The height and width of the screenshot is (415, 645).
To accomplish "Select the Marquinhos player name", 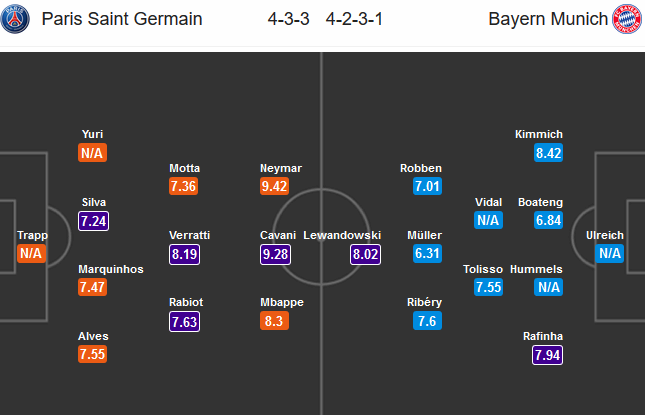I will click(111, 269).
